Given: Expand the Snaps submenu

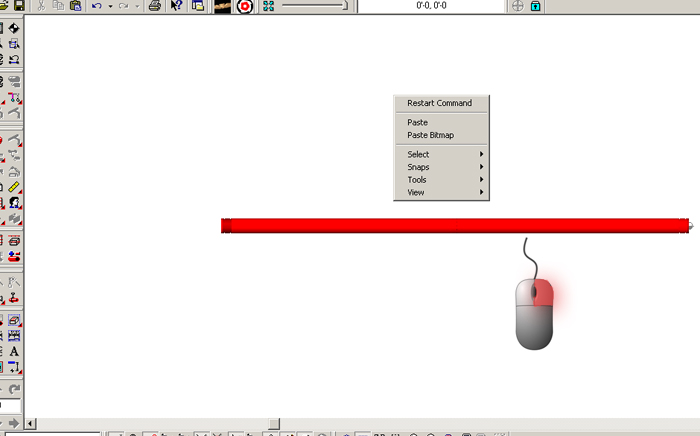Looking at the screenshot, I should click(440, 167).
